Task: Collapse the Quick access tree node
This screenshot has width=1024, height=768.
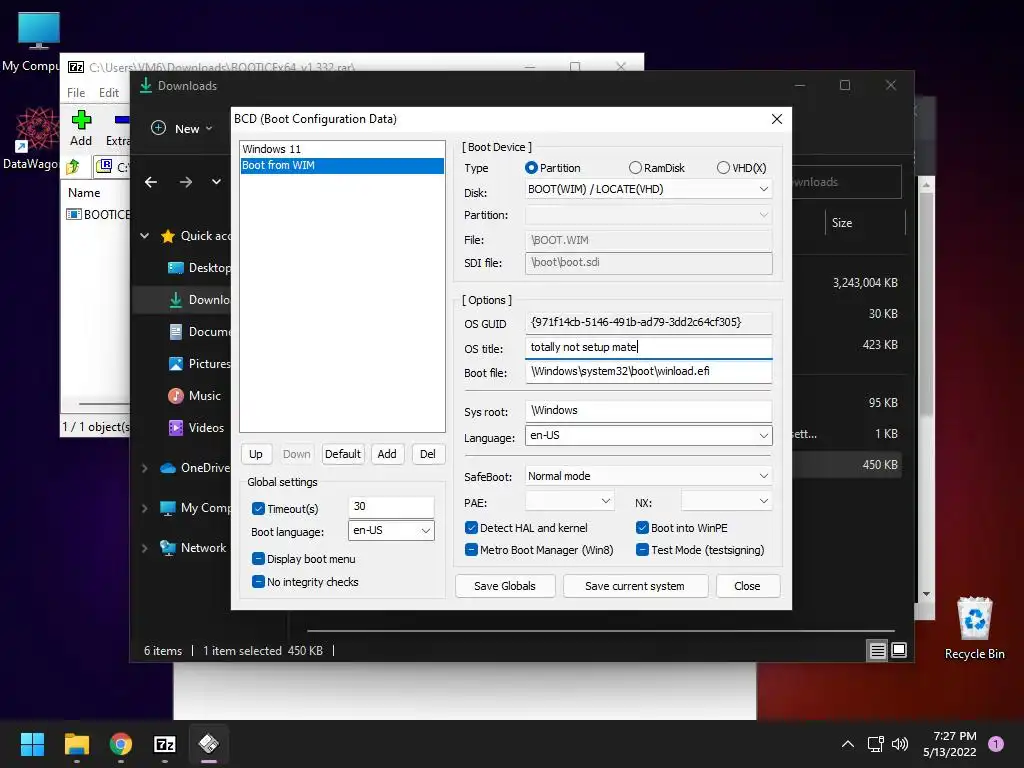Action: click(144, 236)
